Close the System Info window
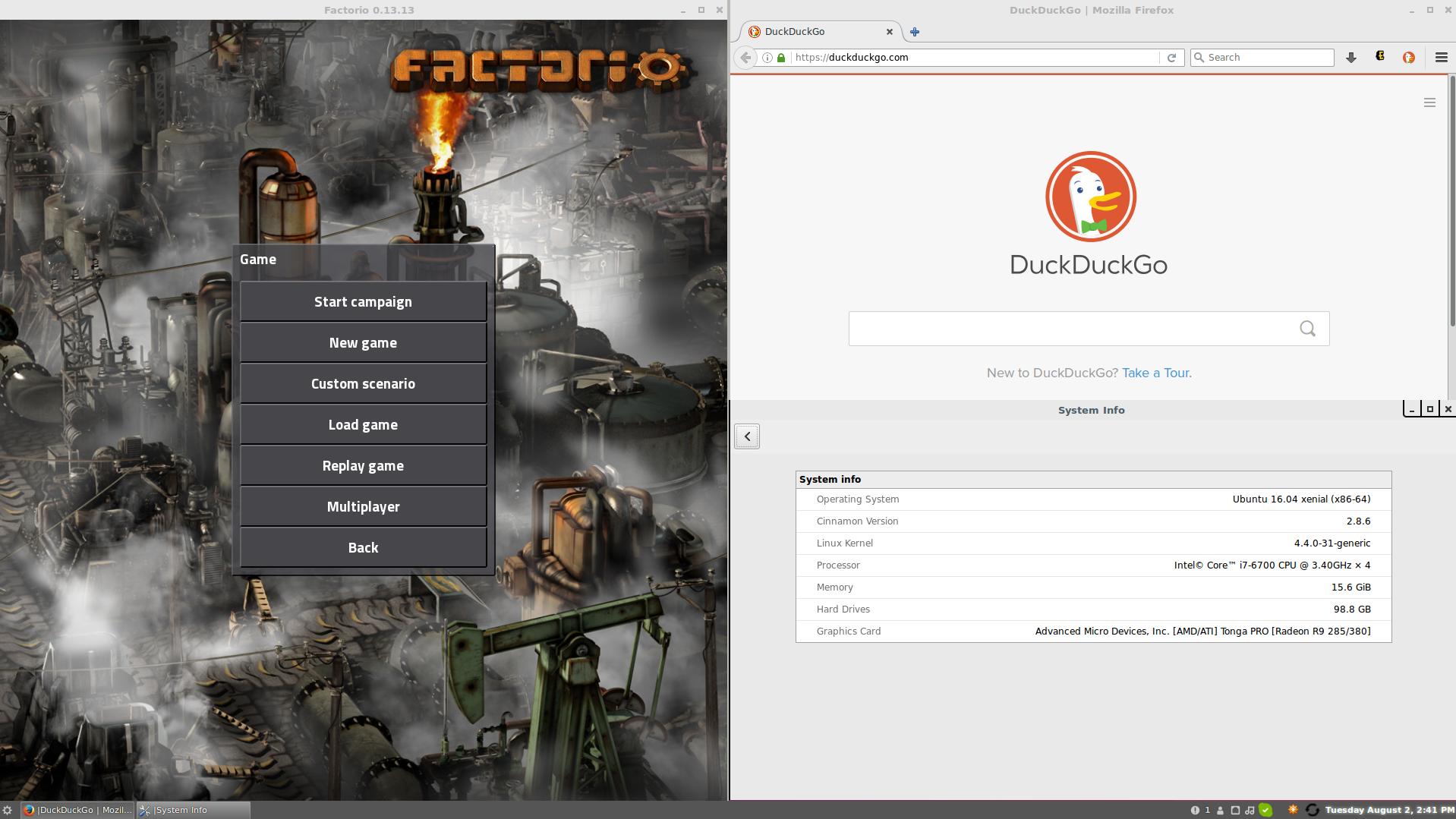1456x819 pixels. 1448,409
